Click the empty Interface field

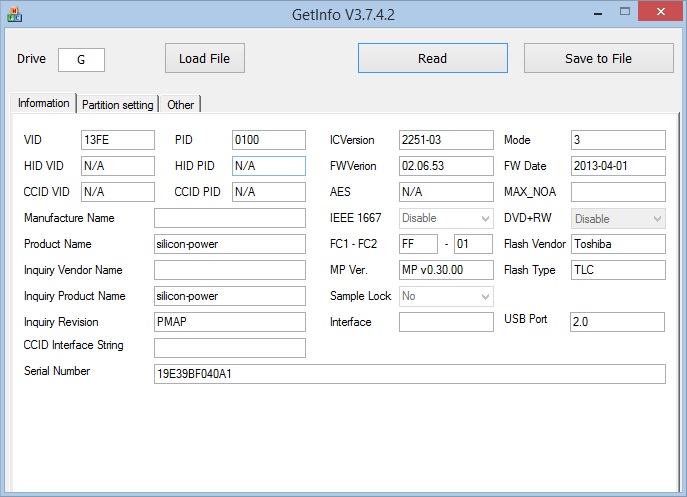446,322
